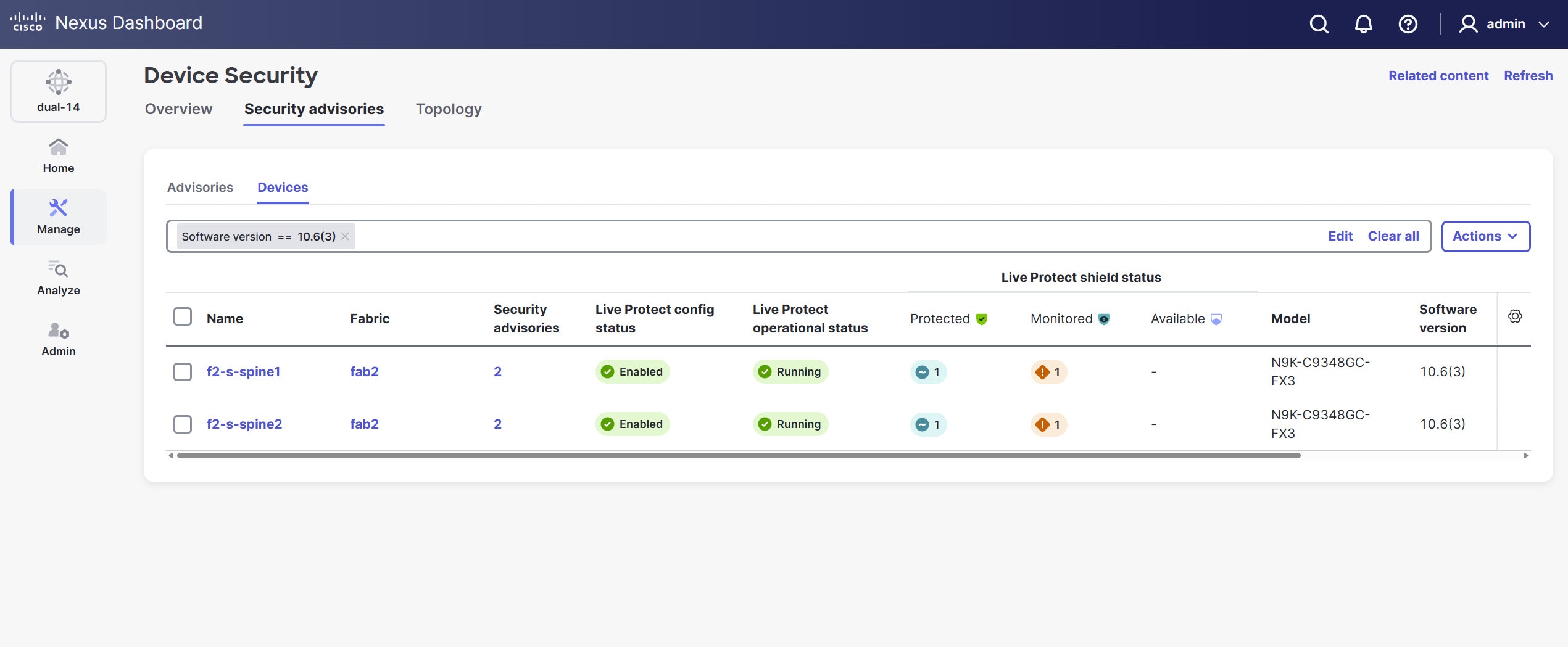Click the Available shield icon

(1216, 319)
